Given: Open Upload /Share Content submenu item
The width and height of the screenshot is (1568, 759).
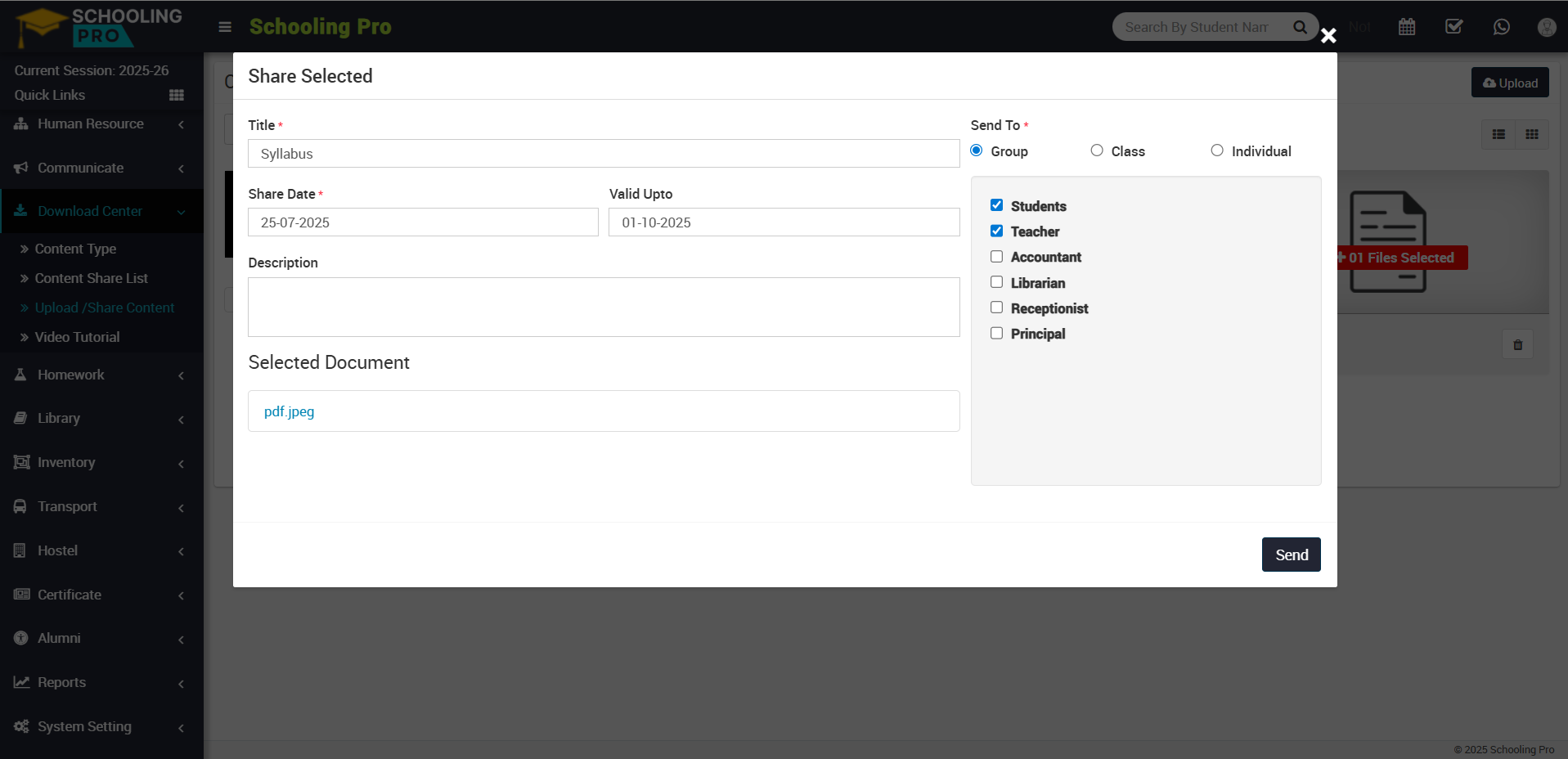Looking at the screenshot, I should pos(105,308).
